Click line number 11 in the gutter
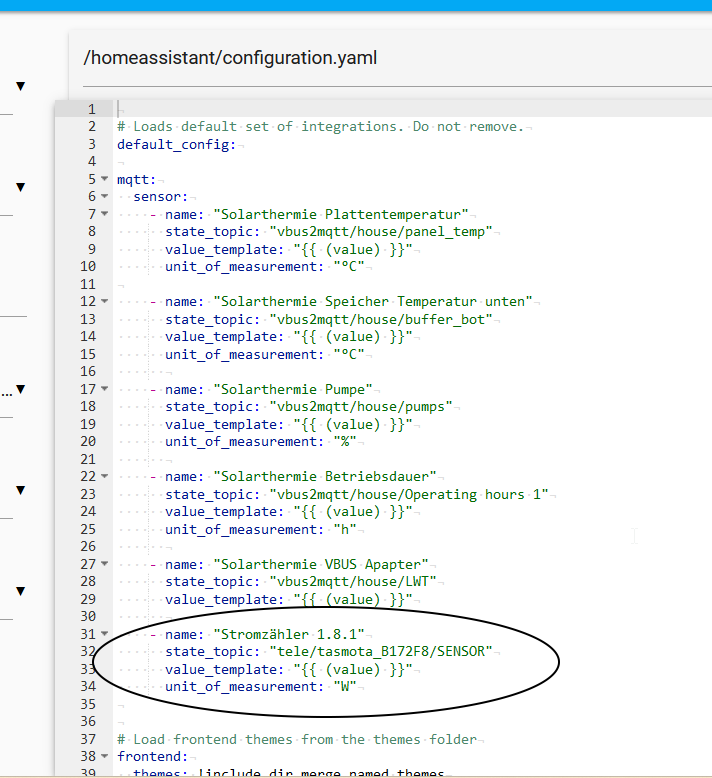712x778 pixels. tap(88, 284)
